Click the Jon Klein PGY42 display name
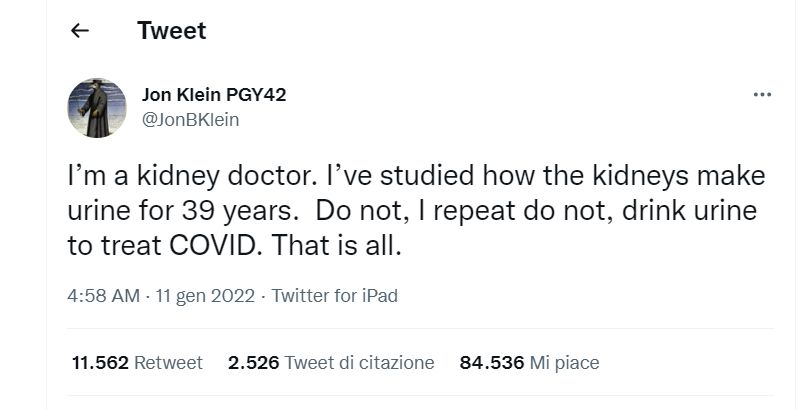The width and height of the screenshot is (802, 410). 215,96
